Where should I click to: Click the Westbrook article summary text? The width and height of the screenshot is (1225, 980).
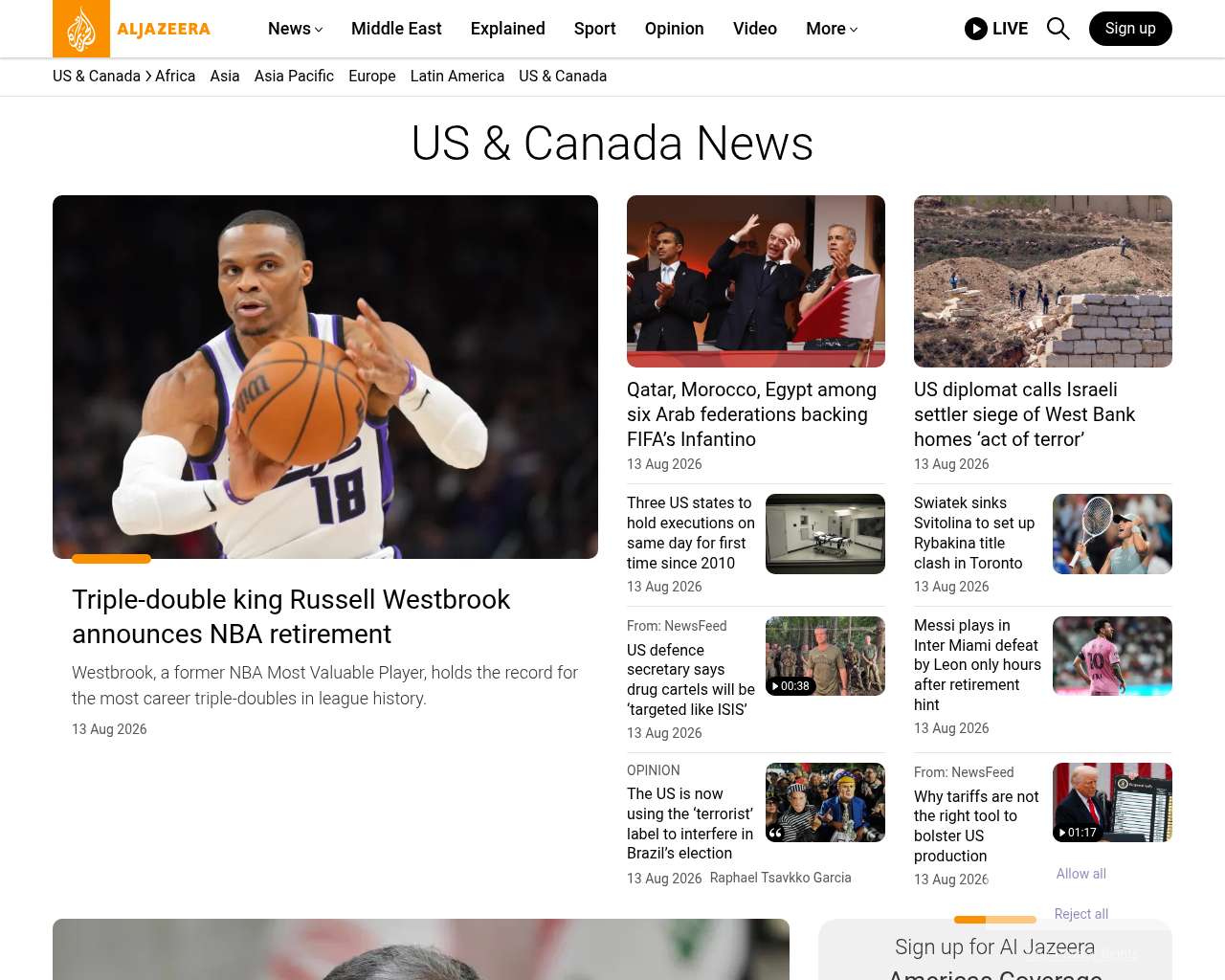coord(324,685)
